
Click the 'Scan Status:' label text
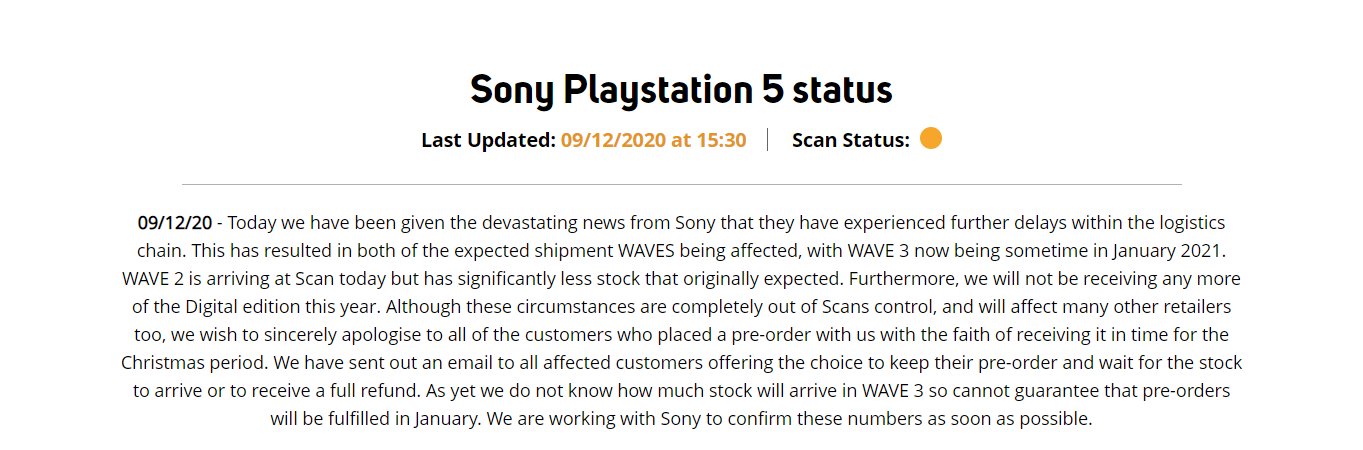tap(851, 140)
